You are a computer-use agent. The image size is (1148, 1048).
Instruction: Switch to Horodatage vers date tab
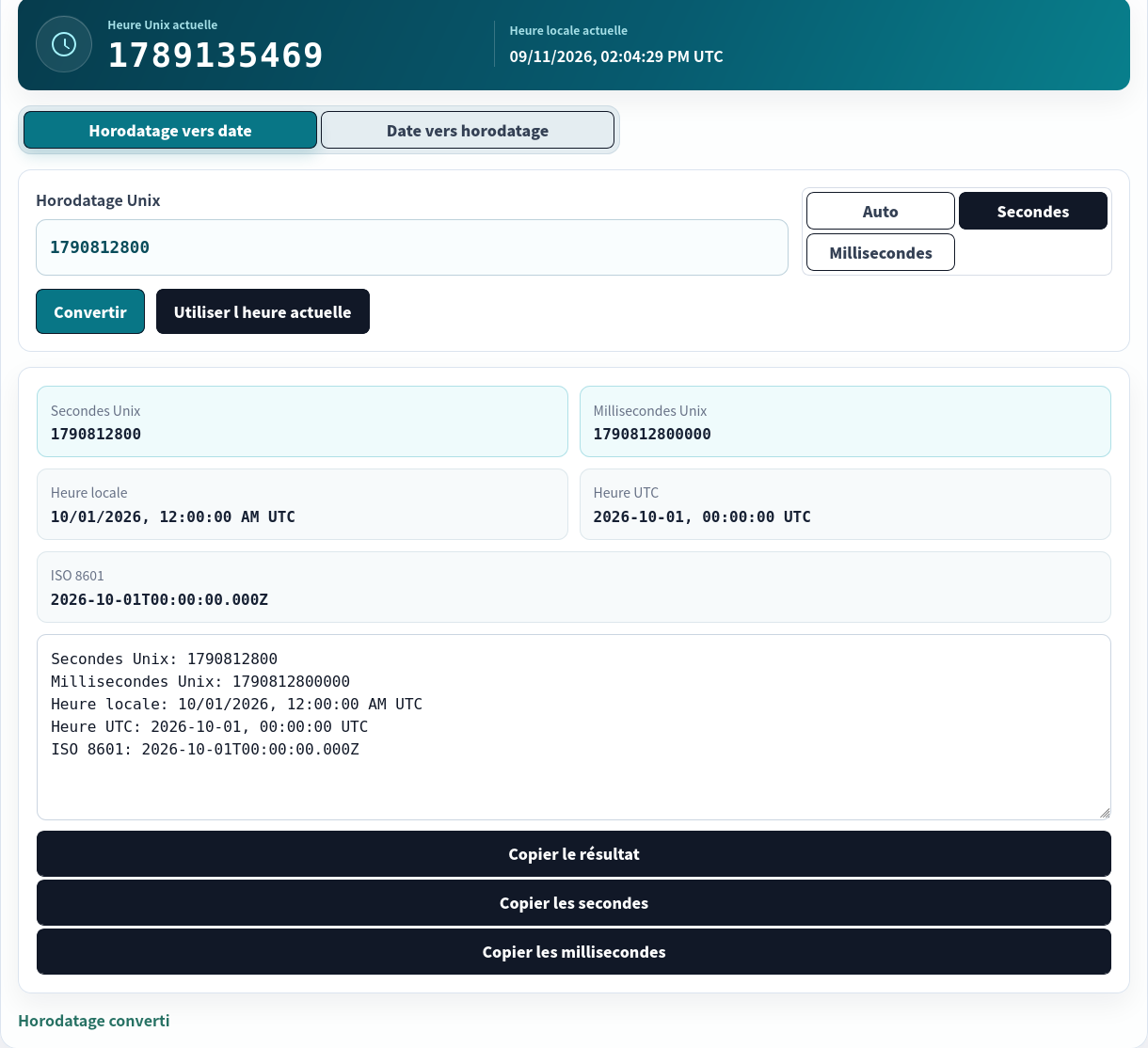pos(170,130)
